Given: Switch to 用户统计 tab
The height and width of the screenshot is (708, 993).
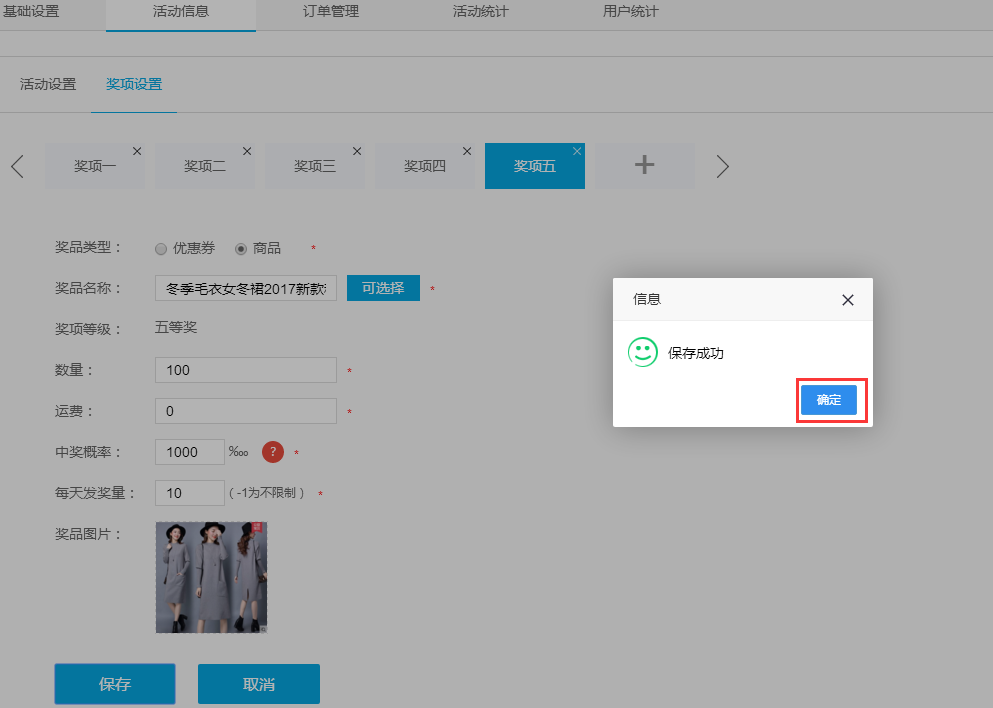Looking at the screenshot, I should [631, 11].
